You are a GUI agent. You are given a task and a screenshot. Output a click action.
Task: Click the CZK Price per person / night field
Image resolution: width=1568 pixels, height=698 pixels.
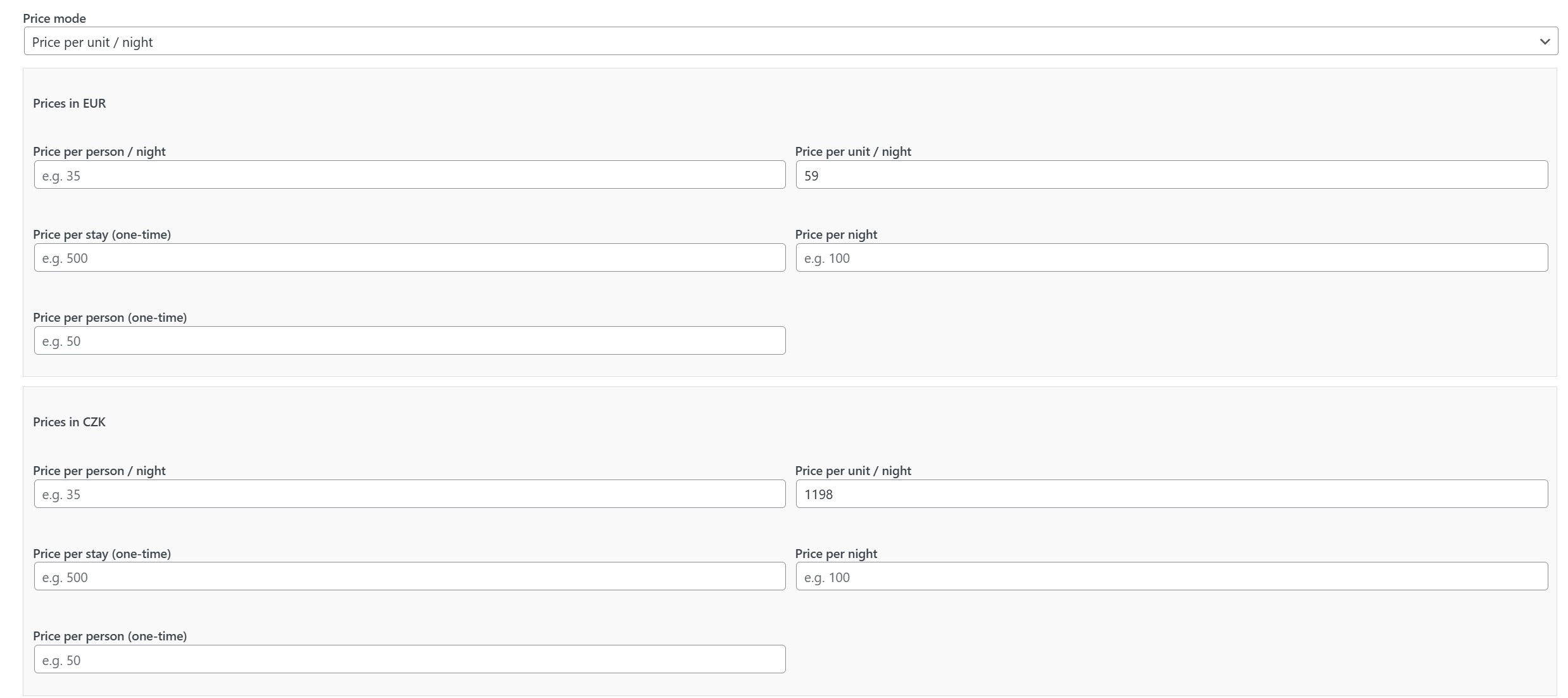click(x=409, y=494)
